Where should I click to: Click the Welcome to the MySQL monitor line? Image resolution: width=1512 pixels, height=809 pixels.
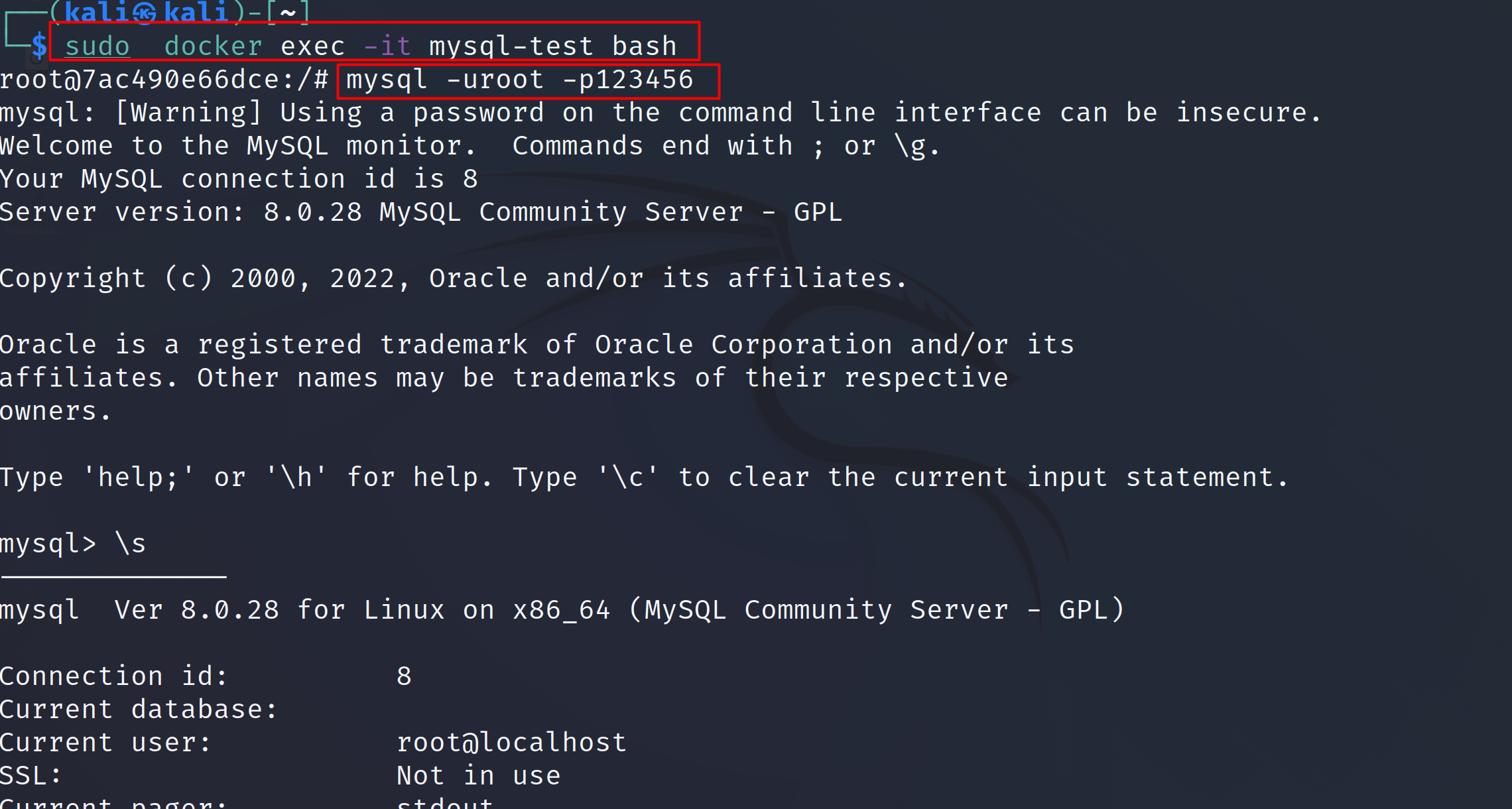click(239, 146)
